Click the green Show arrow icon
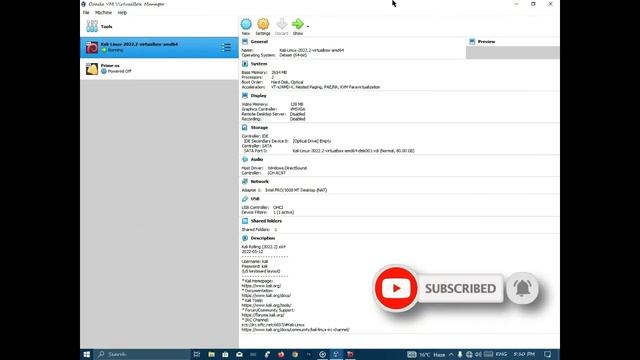 point(298,24)
